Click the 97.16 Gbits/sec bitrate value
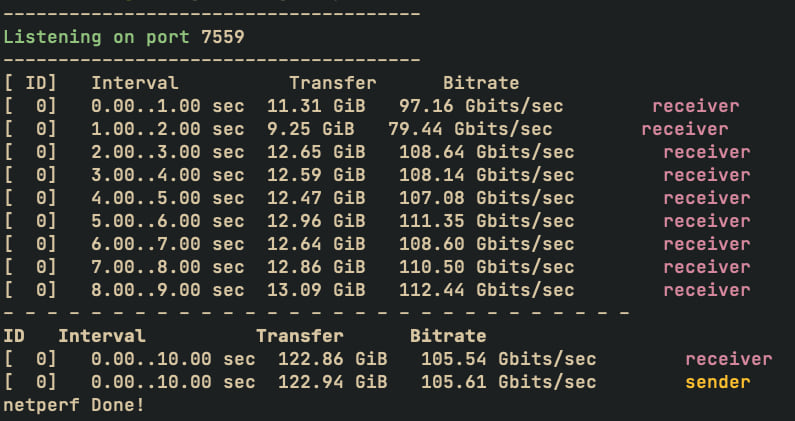The image size is (795, 421). point(481,106)
